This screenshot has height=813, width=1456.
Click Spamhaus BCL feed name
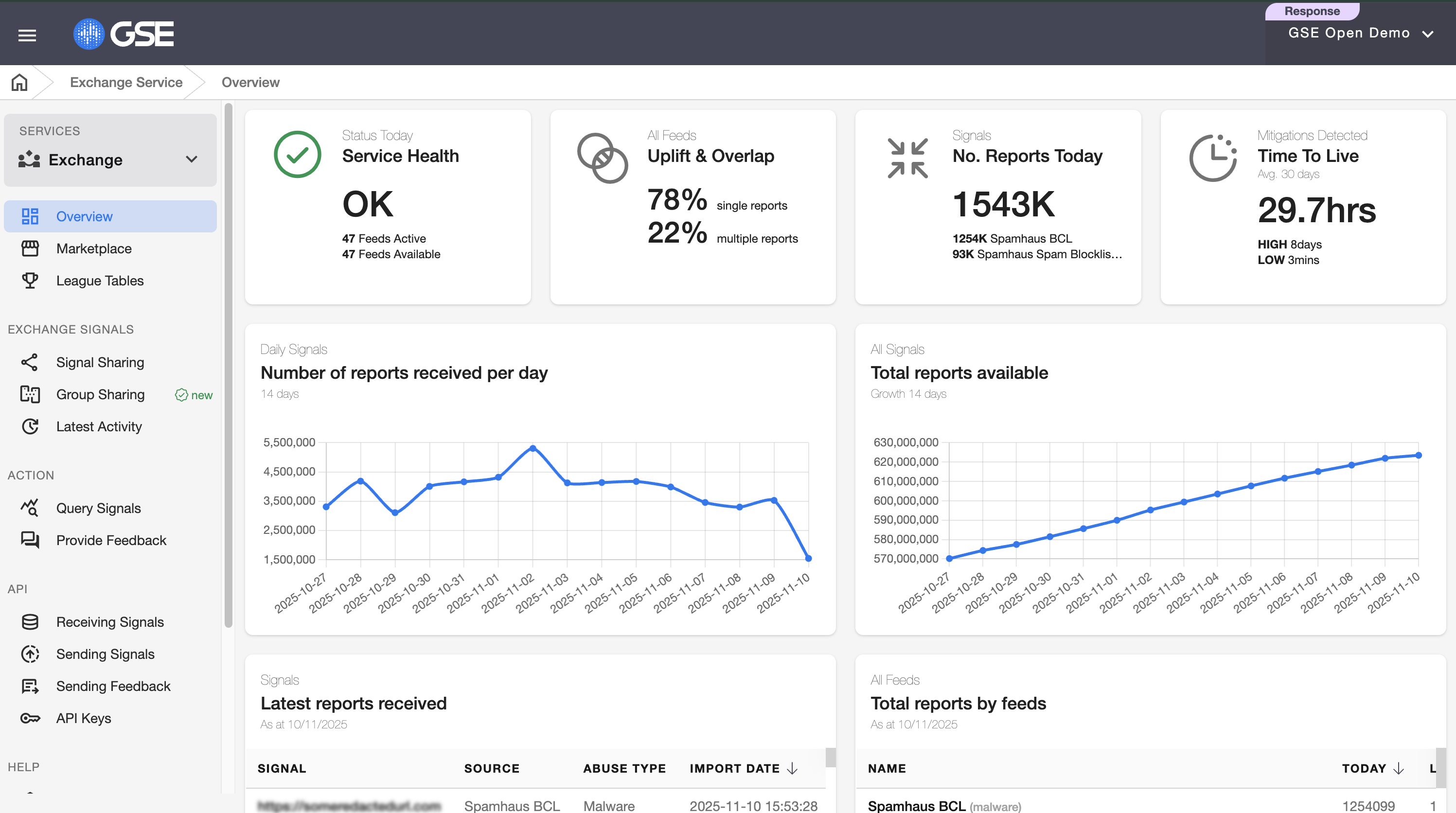point(916,806)
